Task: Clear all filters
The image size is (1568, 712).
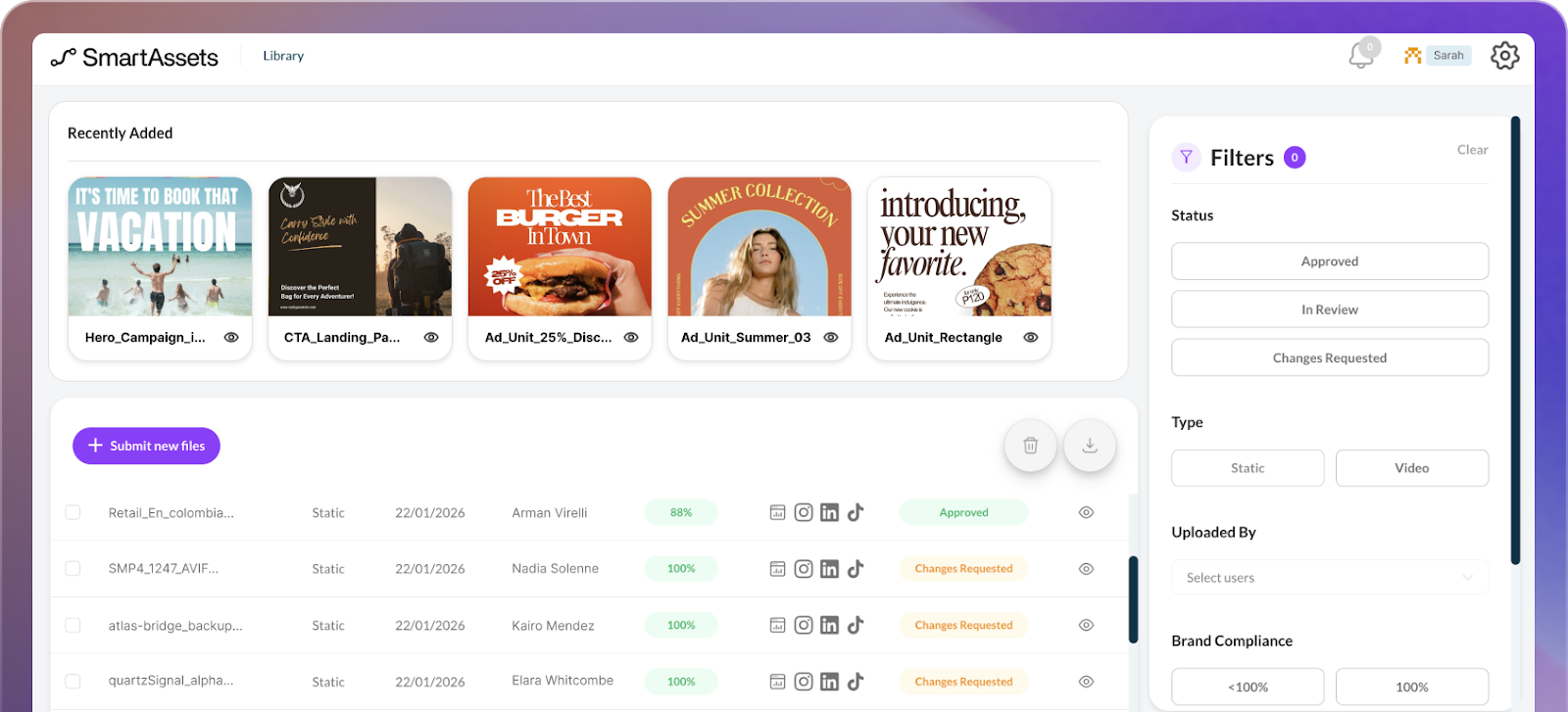Action: coord(1472,150)
